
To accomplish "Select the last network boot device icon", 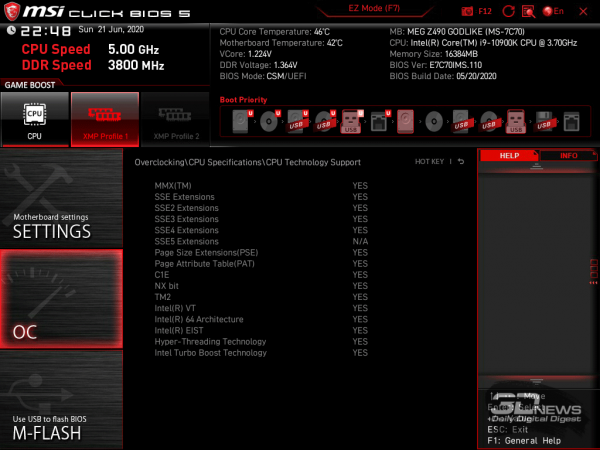I will (570, 121).
